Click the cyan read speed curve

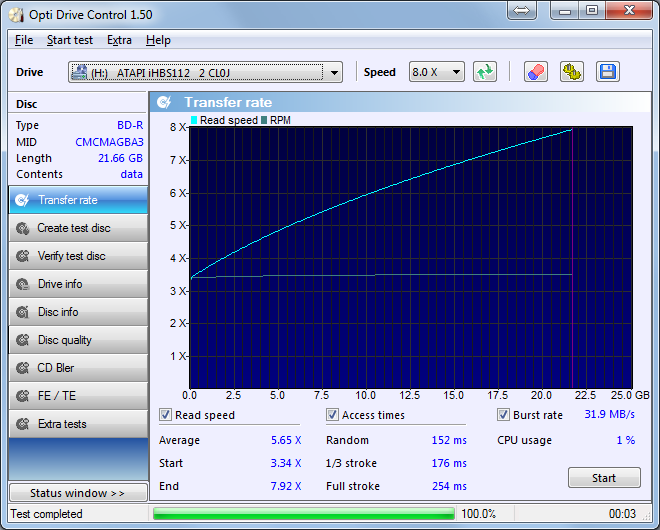[366, 194]
